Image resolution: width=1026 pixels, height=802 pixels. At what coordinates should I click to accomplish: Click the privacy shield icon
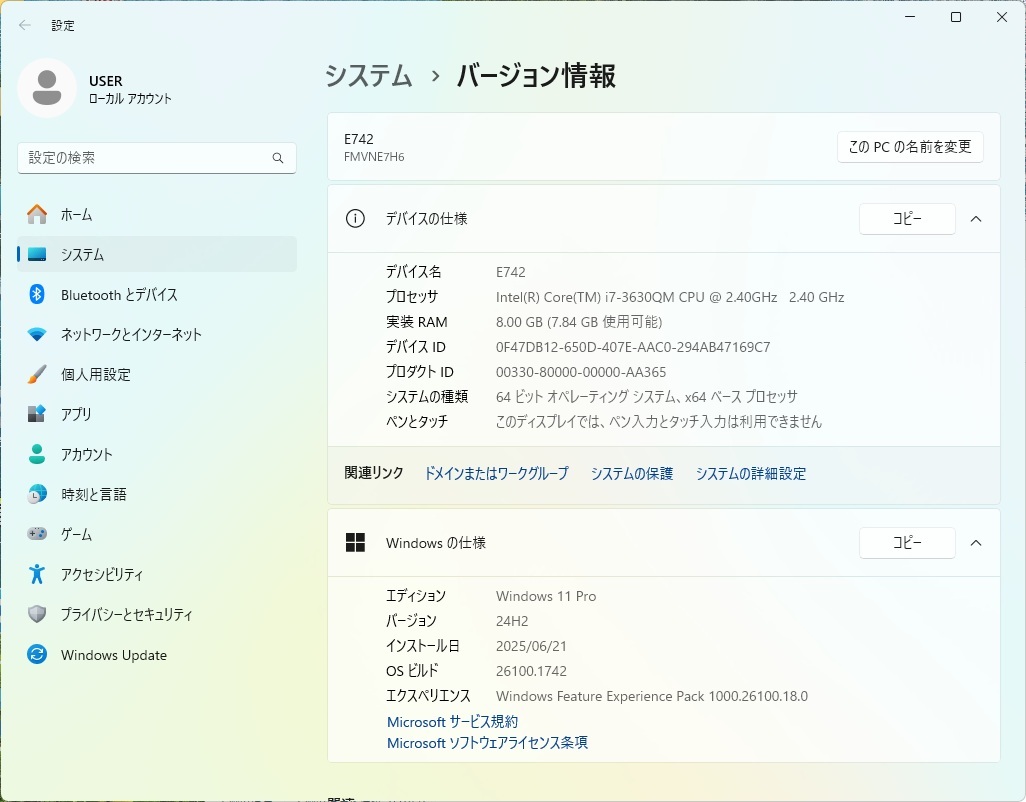click(x=37, y=614)
